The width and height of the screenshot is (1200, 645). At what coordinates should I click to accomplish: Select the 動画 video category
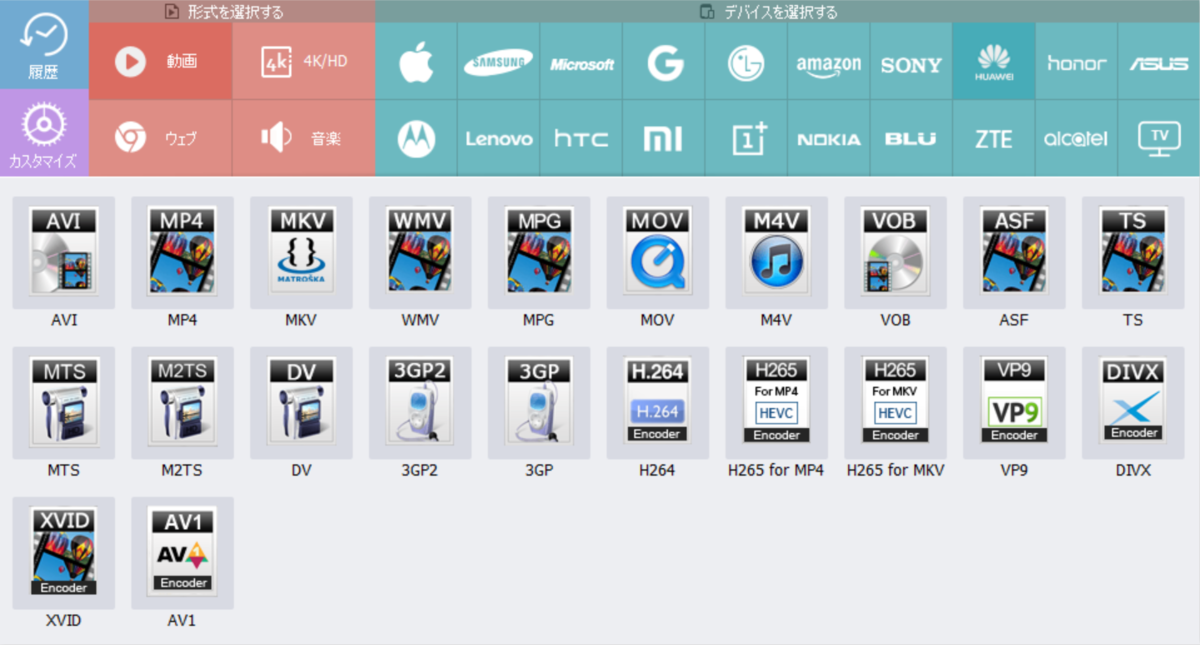[x=161, y=62]
